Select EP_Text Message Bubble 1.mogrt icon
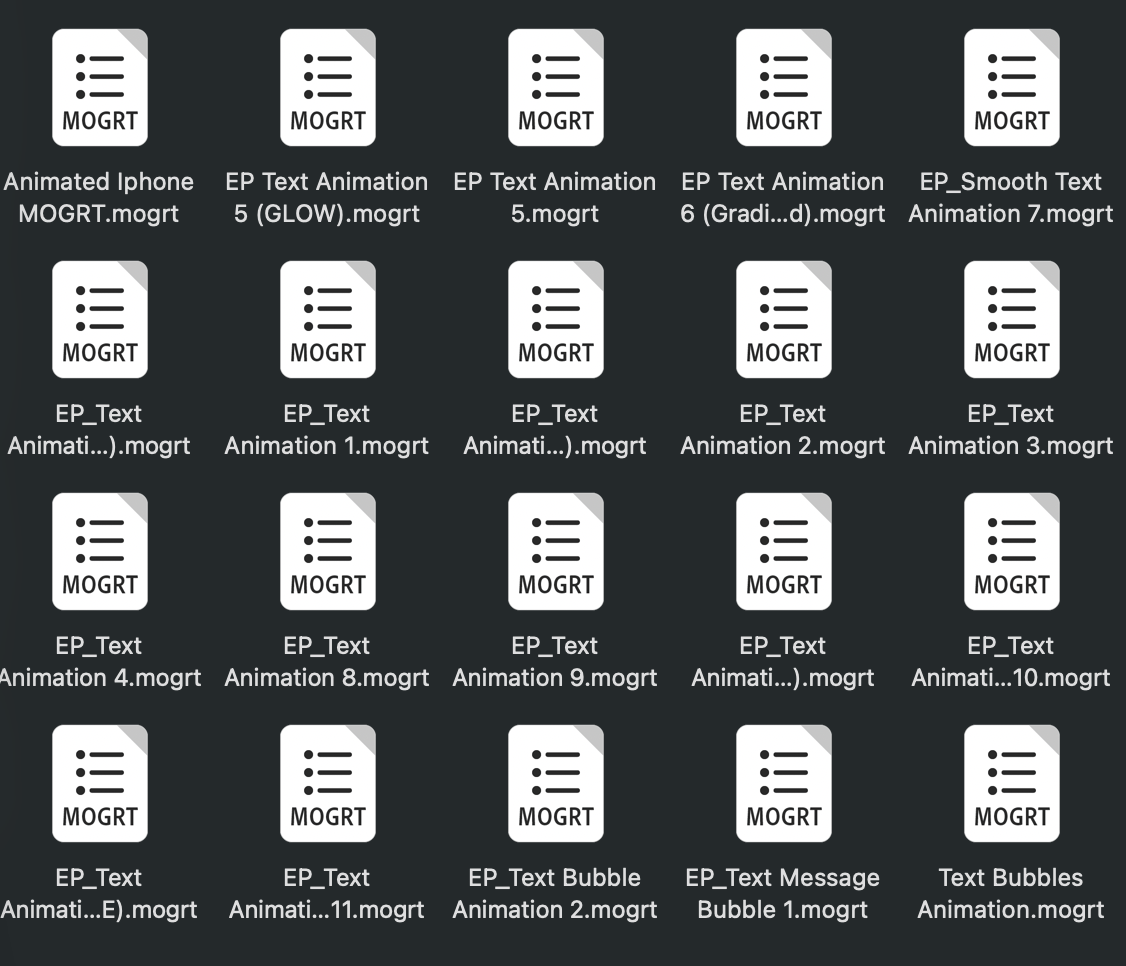The width and height of the screenshot is (1126, 966). [x=784, y=784]
